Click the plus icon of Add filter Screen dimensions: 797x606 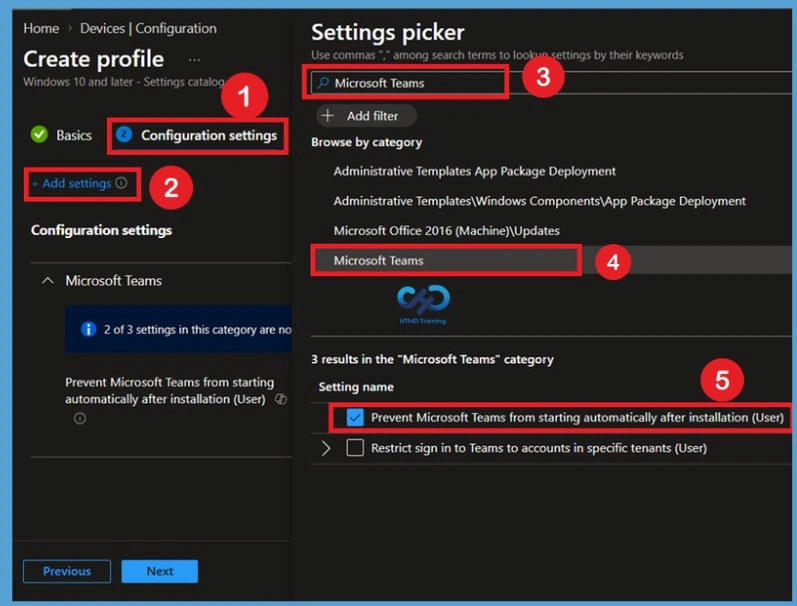pos(328,115)
